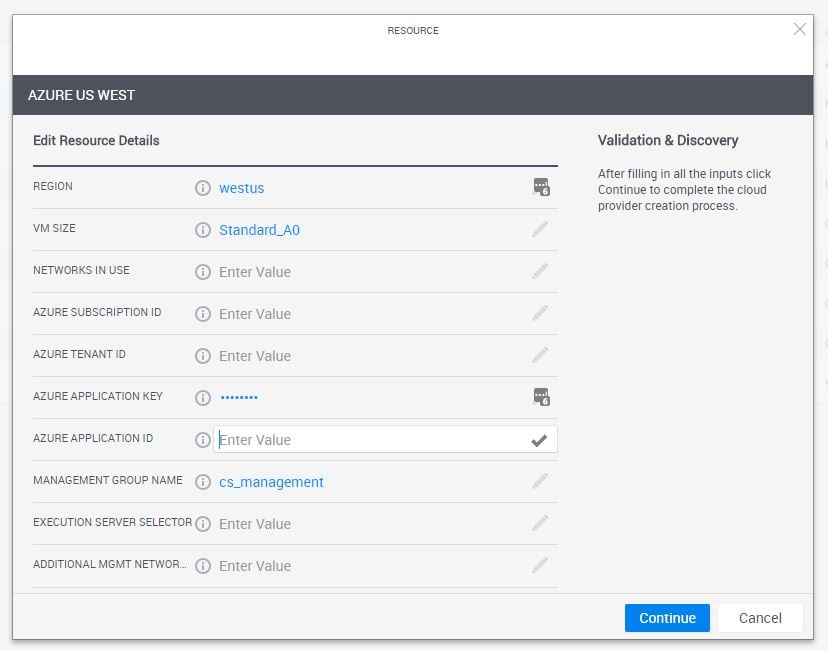Screen dimensions: 828x650
Task: Open the info tooltip for MANAGEMENT GROUP NAME
Action: pyautogui.click(x=203, y=481)
